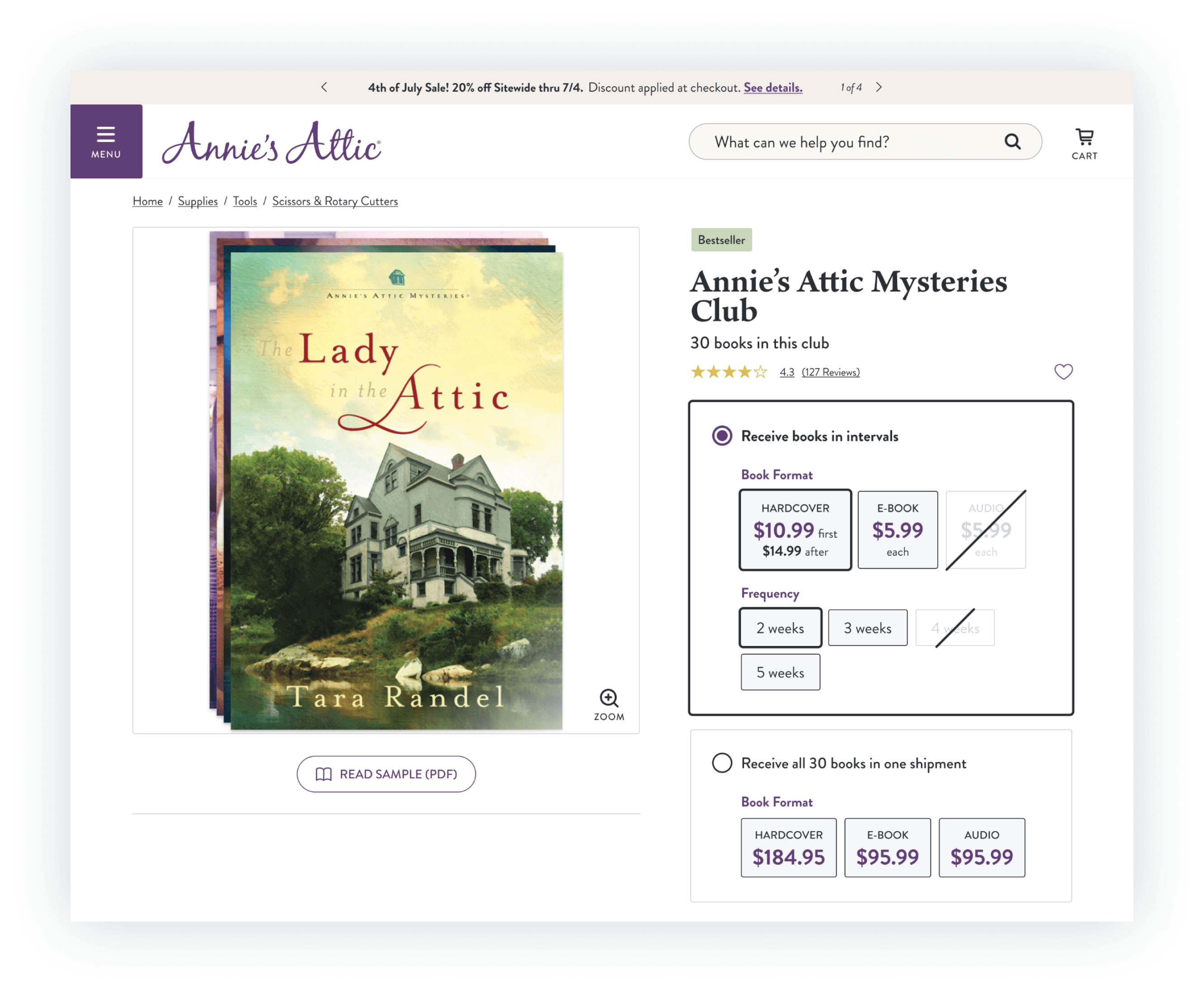Click Read Sample (PDF)
Viewport: 1204px width, 992px height.
pos(386,774)
